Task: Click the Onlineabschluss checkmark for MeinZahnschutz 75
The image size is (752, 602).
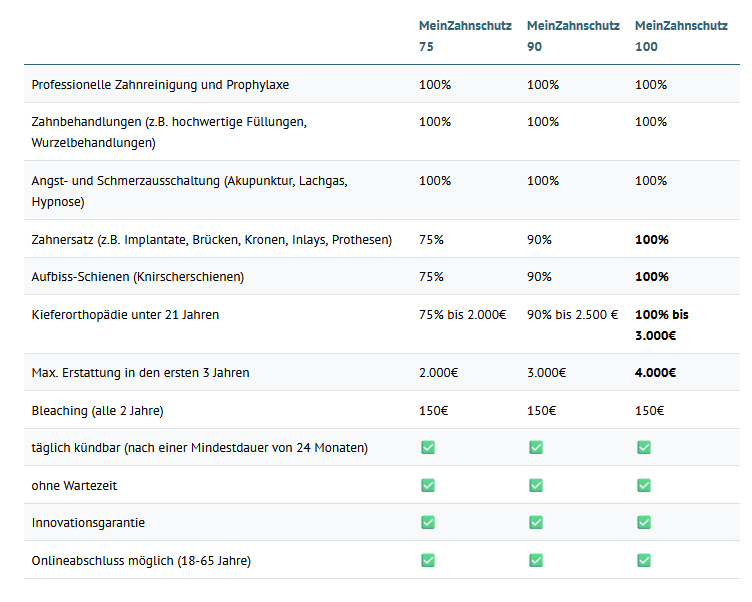Action: (x=428, y=560)
